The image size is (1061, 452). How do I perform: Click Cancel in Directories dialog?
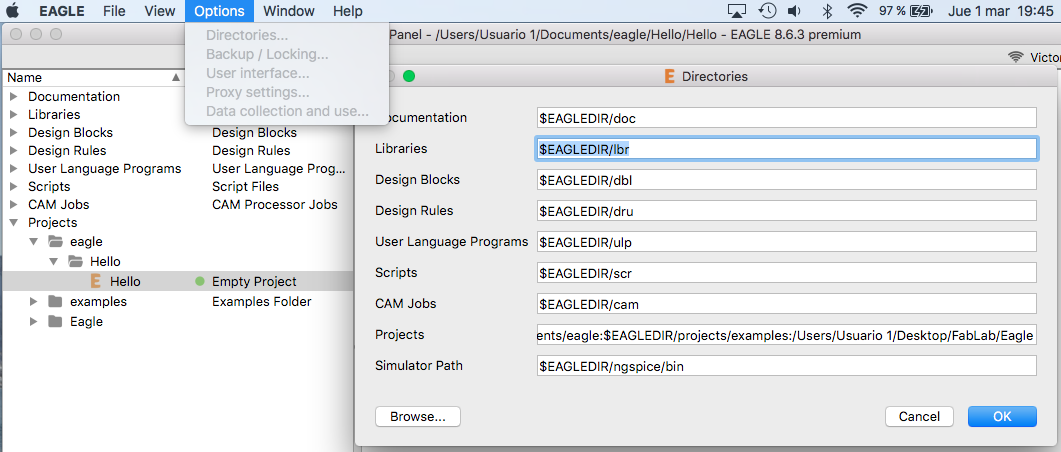pos(919,417)
